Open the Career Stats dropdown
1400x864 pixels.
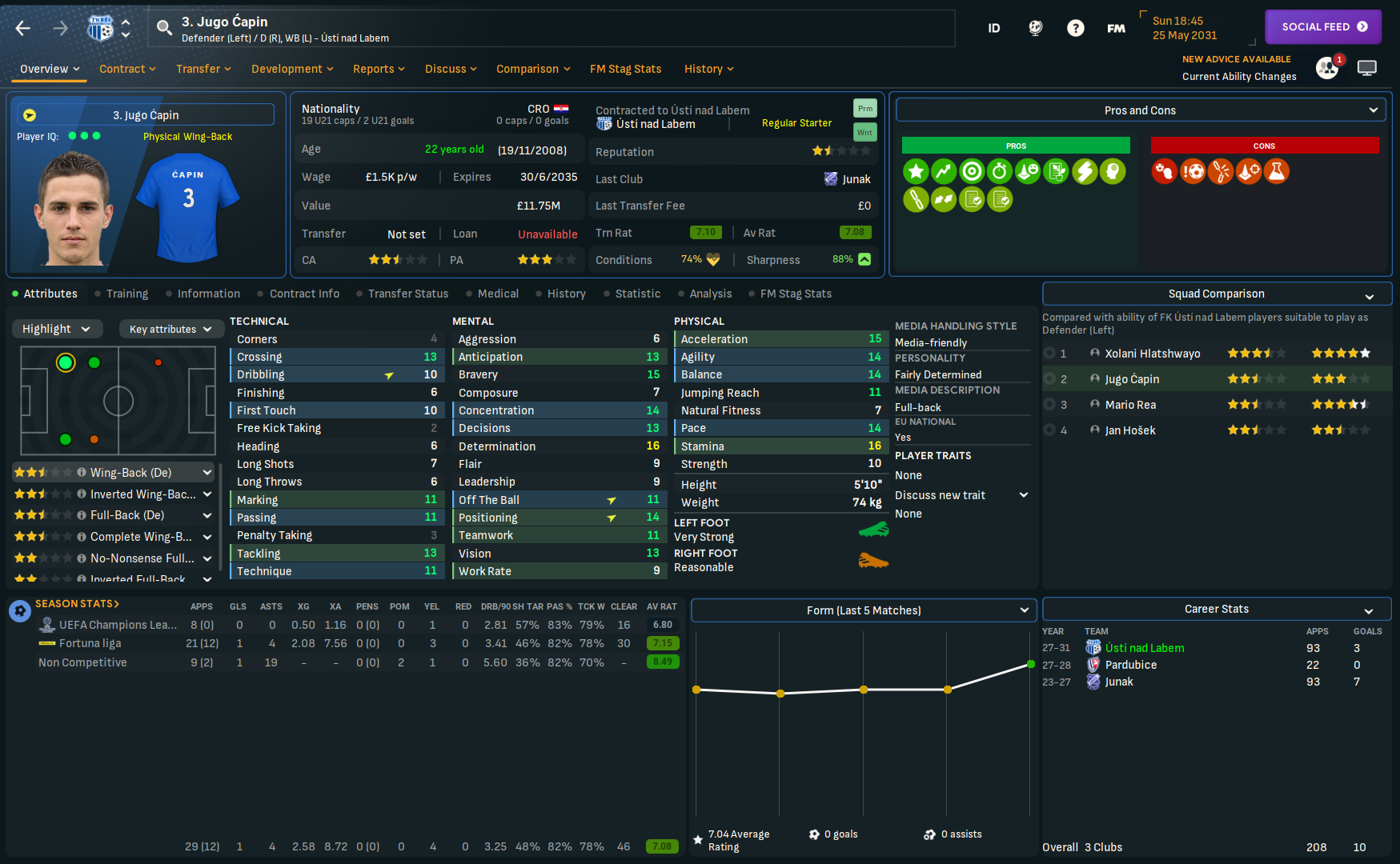(x=1217, y=609)
